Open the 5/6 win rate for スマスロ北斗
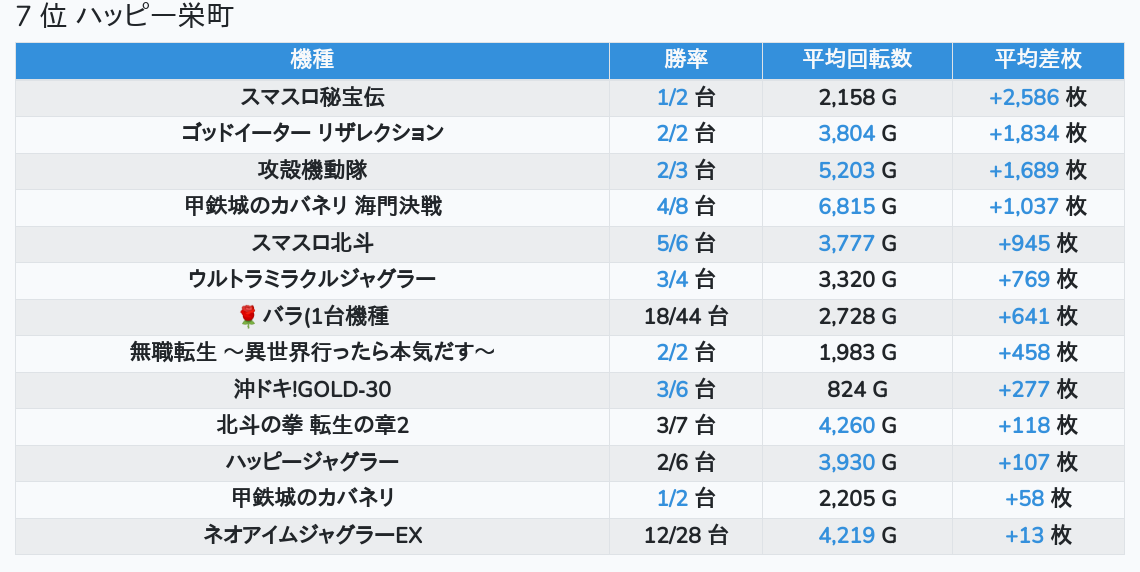Image resolution: width=1140 pixels, height=572 pixels. click(673, 243)
